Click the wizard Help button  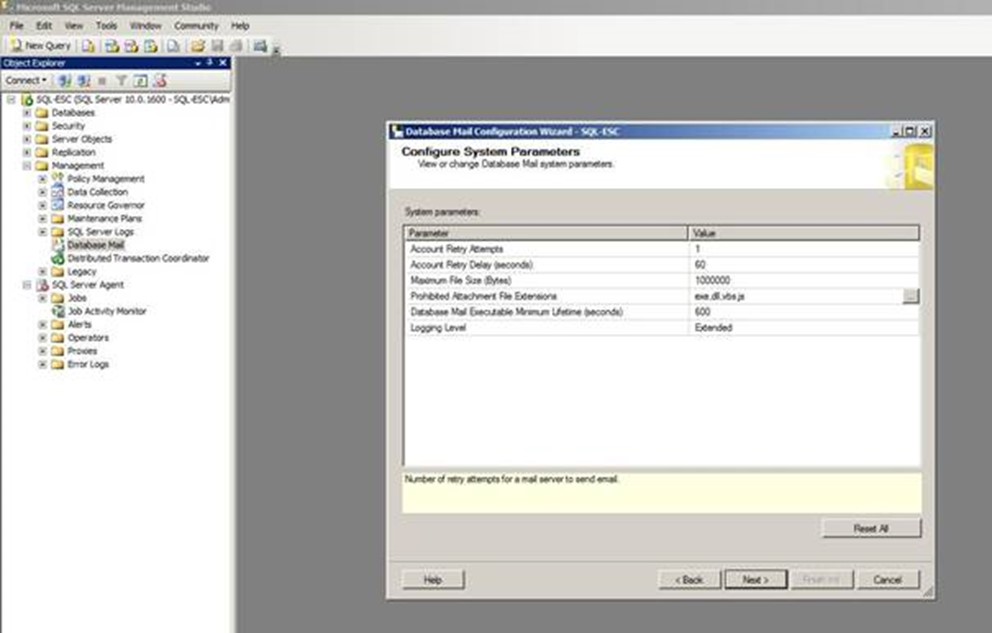pos(433,580)
